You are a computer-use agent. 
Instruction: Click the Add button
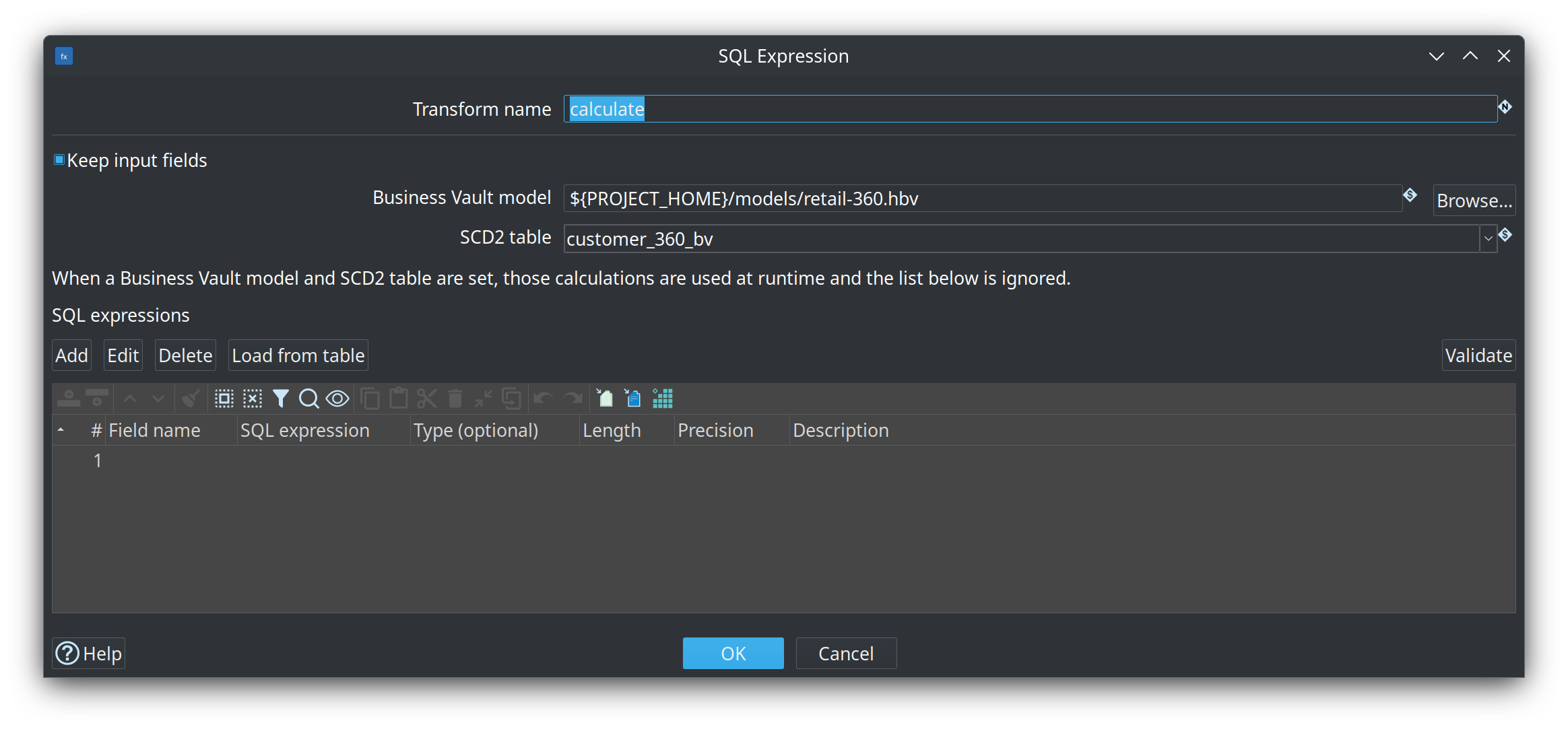pyautogui.click(x=71, y=355)
